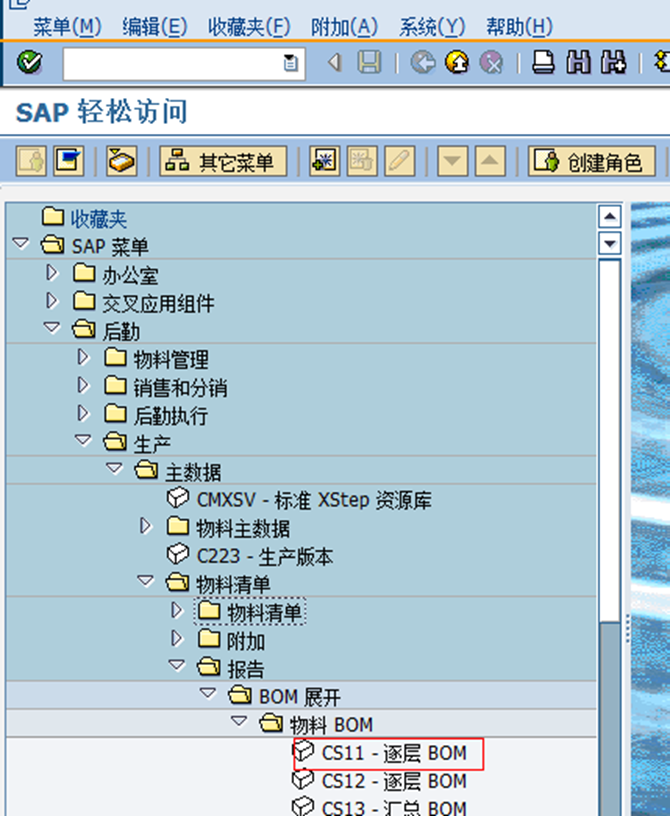This screenshot has width=670, height=816.
Task: Expand the 附加 folder
Action: tap(176, 638)
